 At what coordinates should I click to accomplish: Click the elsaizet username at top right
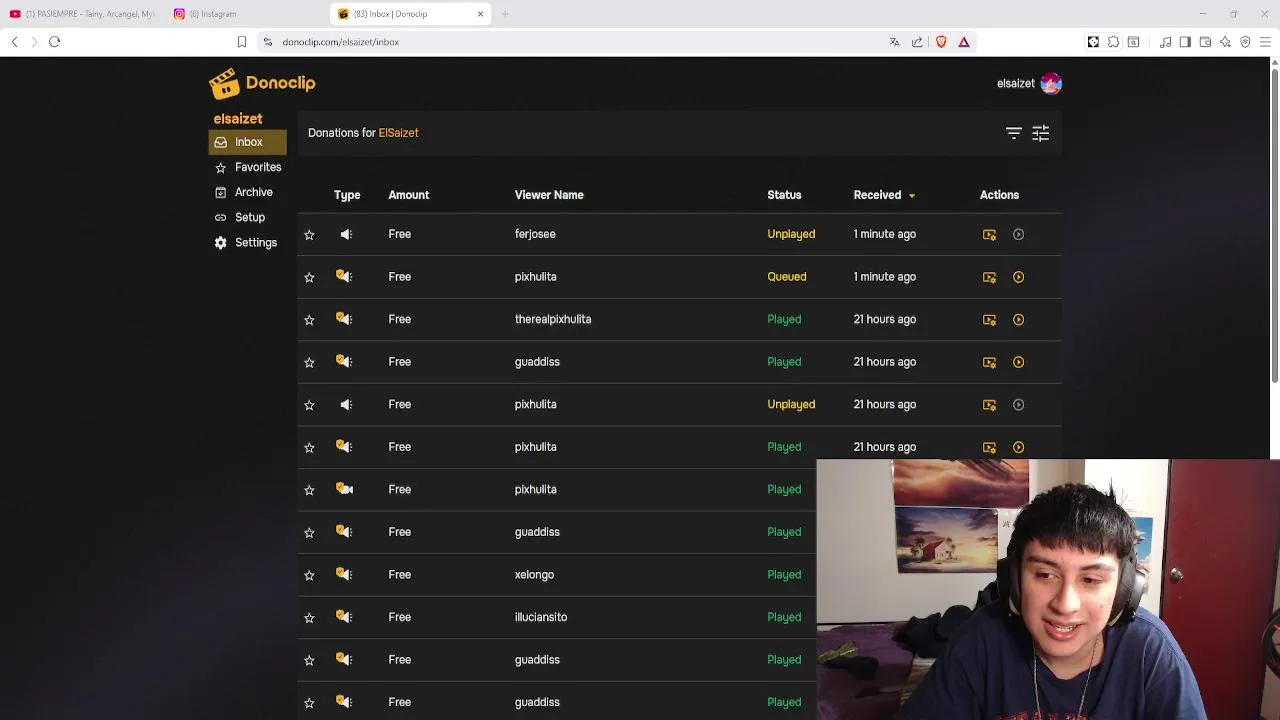tap(1015, 84)
